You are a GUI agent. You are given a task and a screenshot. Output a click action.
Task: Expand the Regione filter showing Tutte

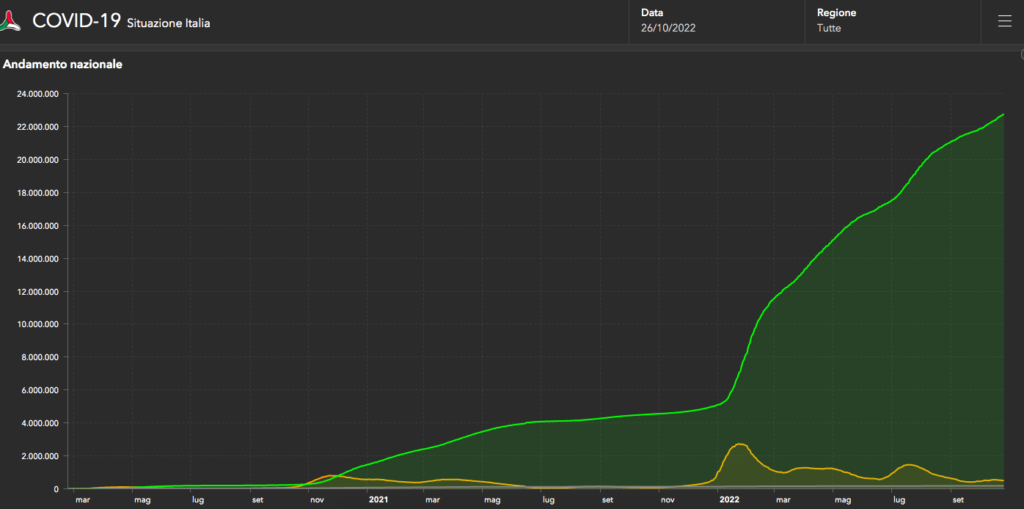click(x=890, y=21)
